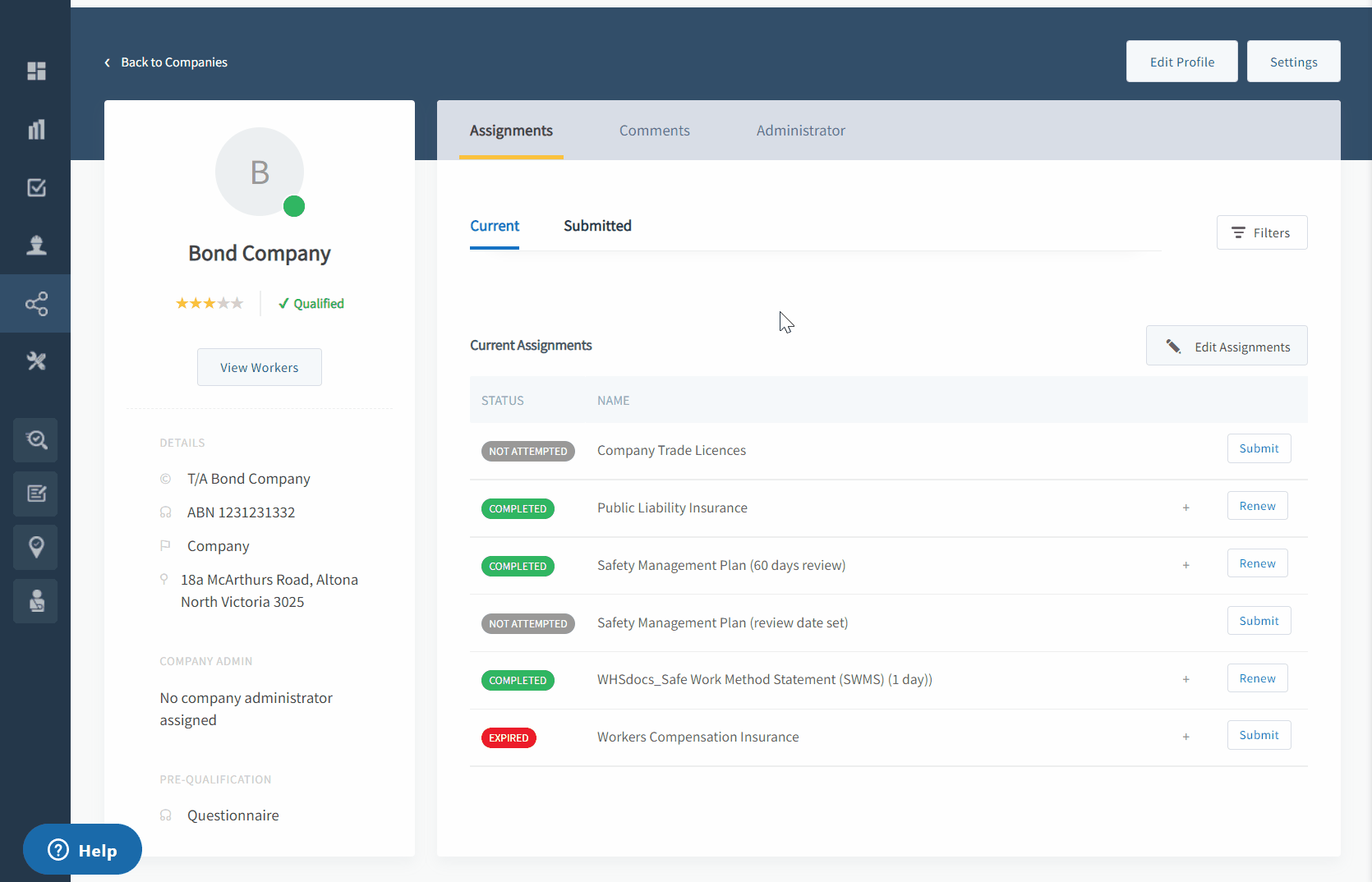Screen dimensions: 1372x882
Task: Open the wrench and screwdriver tools icon
Action: pyautogui.click(x=36, y=361)
